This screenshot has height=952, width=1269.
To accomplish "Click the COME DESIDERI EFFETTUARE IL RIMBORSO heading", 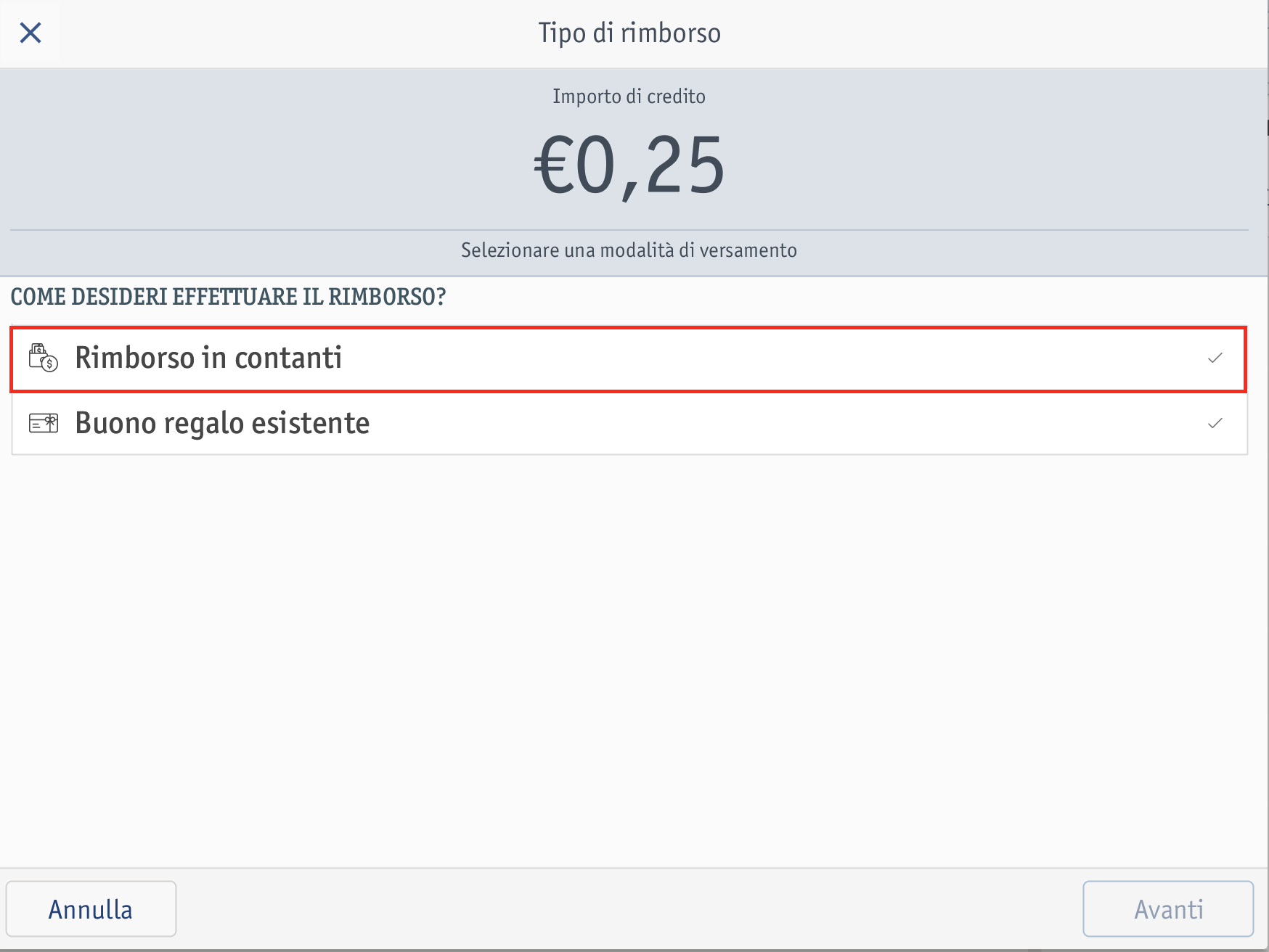I will coord(228,297).
